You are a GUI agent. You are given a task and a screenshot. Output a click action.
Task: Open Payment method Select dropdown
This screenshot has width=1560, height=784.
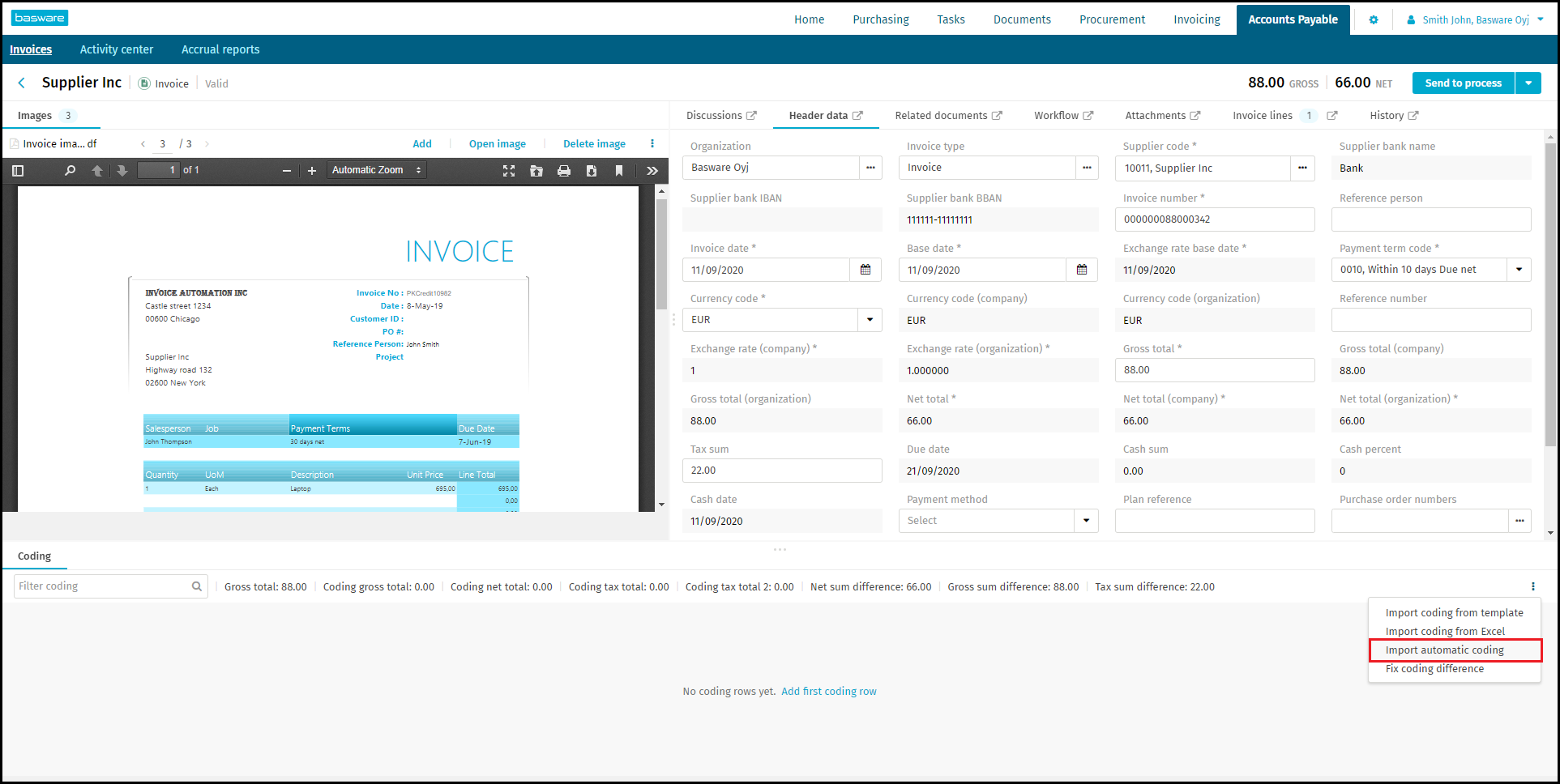(x=1086, y=521)
